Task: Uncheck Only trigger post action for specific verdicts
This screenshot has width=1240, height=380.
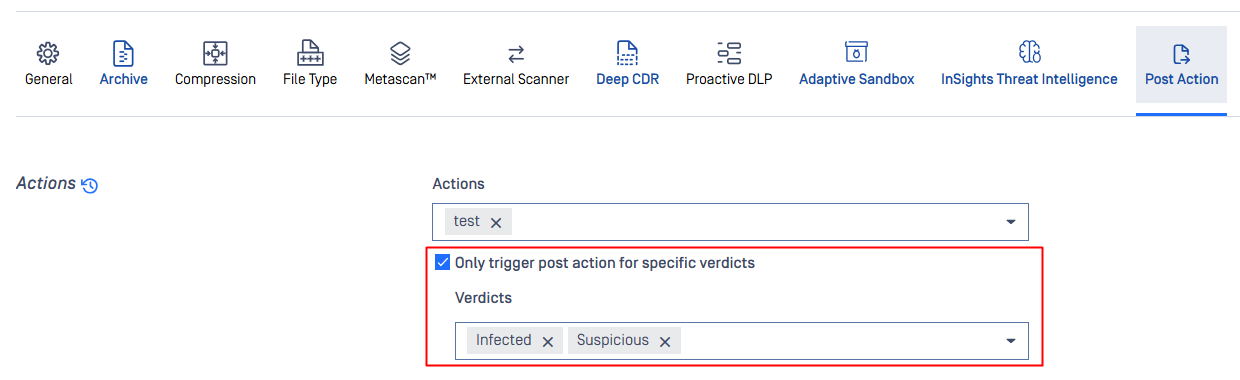Action: [x=442, y=263]
